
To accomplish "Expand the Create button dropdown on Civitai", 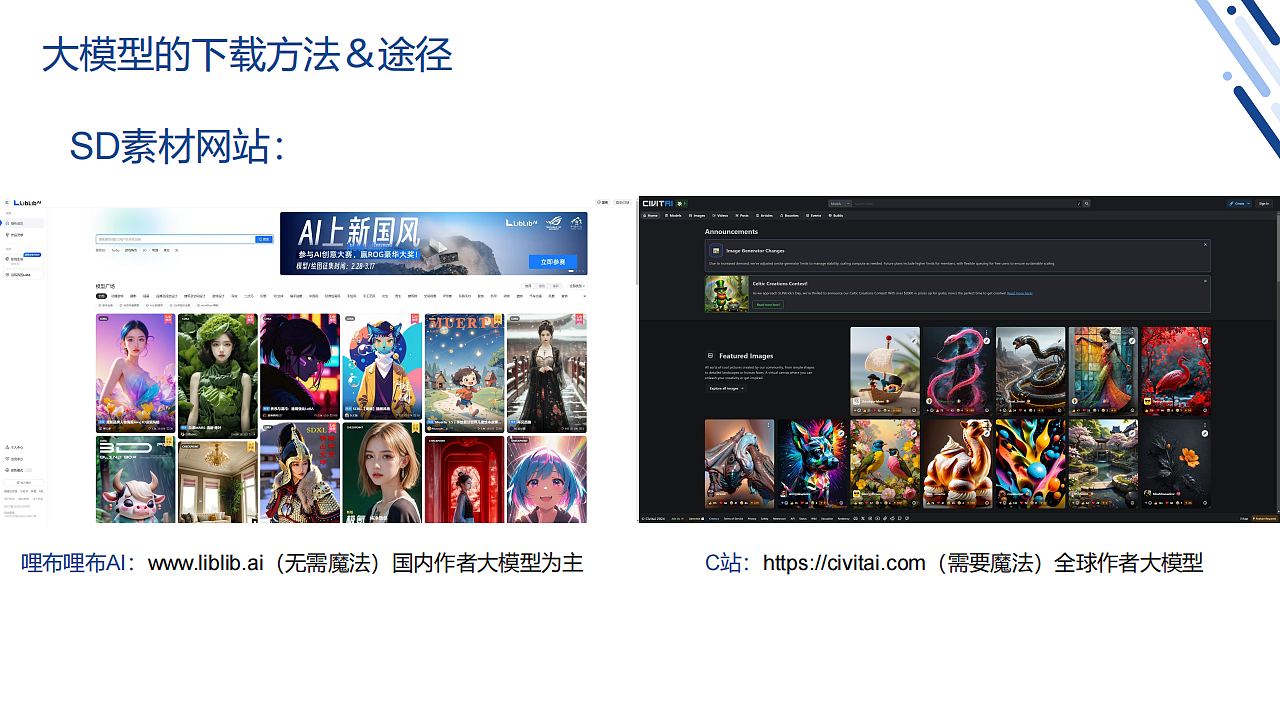I will 1248,204.
